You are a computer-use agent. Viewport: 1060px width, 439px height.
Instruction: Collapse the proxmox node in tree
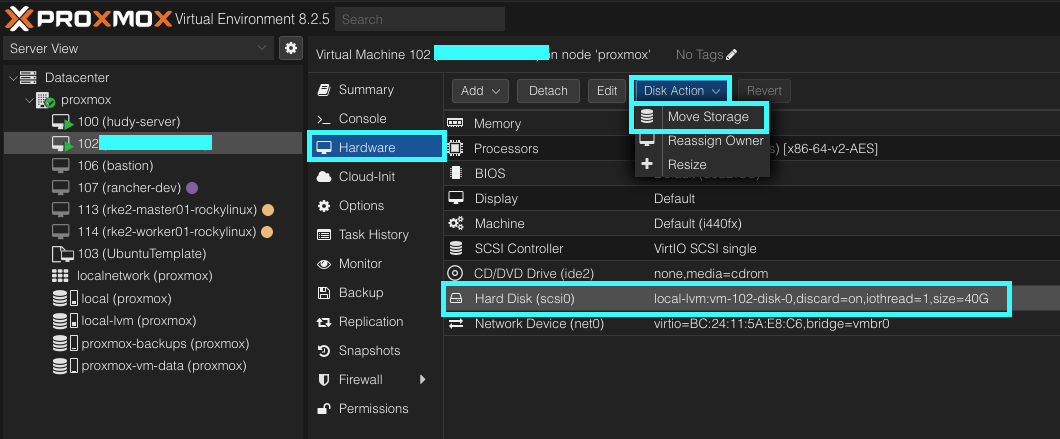coord(27,100)
